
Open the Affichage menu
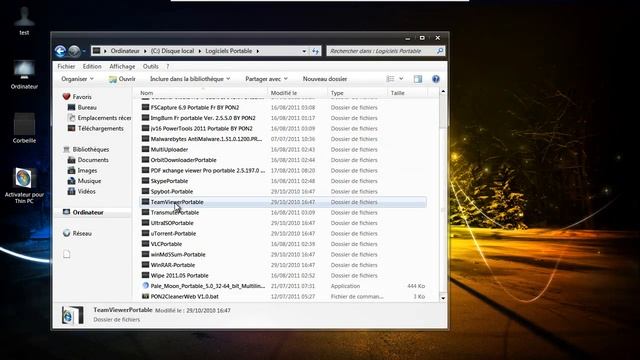point(122,66)
